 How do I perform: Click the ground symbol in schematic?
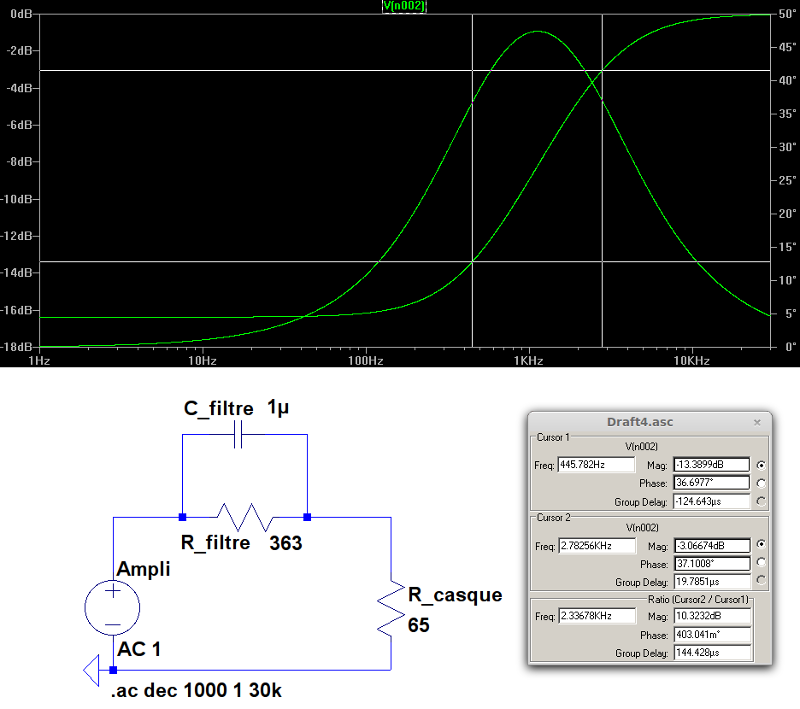(92, 670)
